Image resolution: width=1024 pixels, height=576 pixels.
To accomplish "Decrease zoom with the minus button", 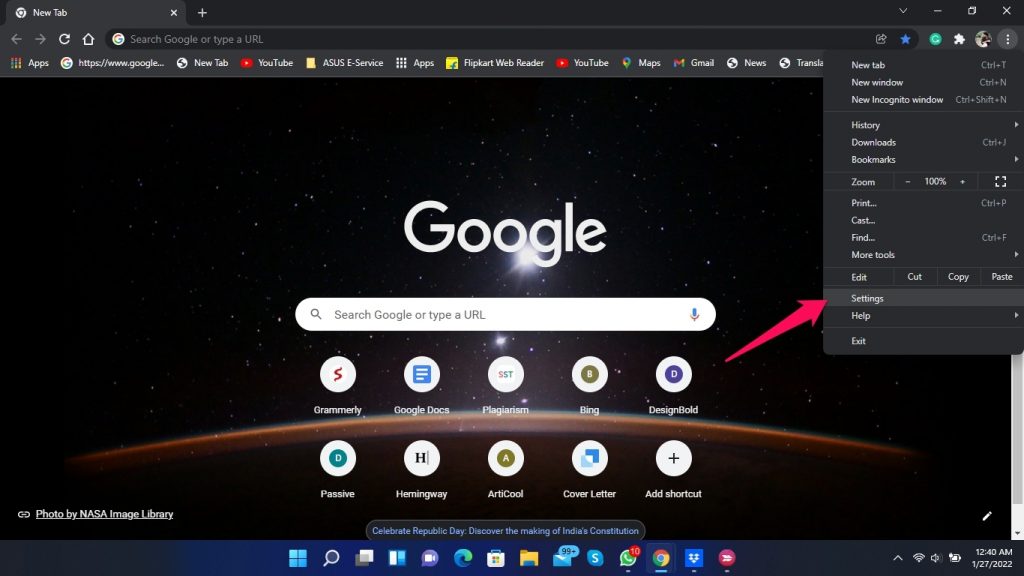I will (x=908, y=182).
